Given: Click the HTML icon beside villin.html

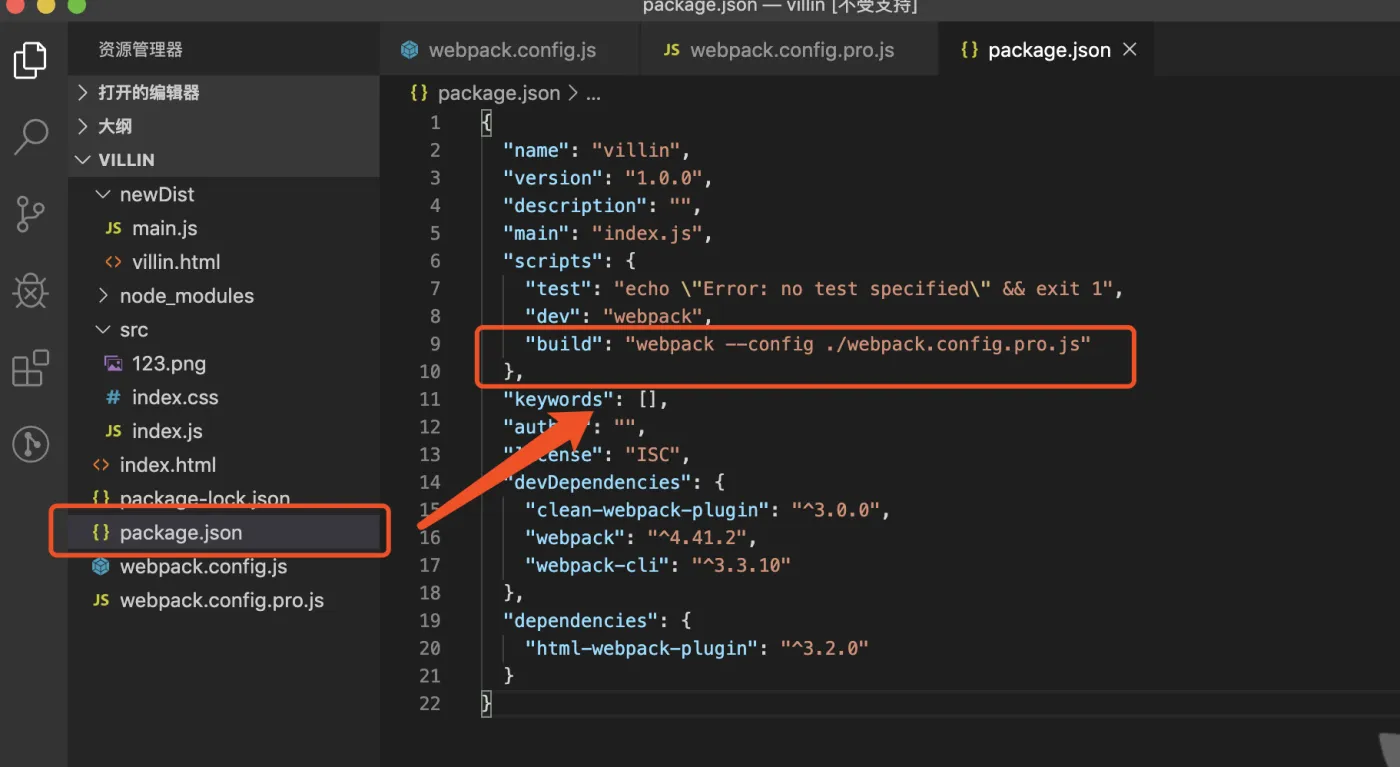Looking at the screenshot, I should [x=113, y=262].
